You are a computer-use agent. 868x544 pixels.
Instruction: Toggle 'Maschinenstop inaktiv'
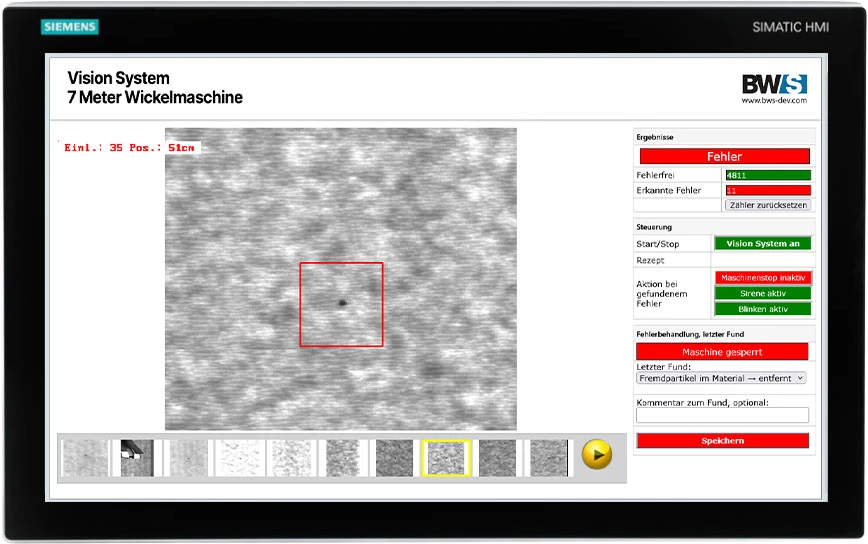coord(763,278)
